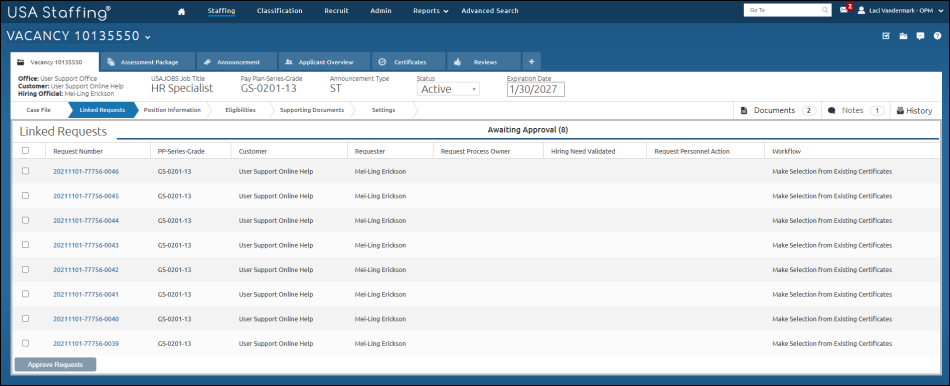Expand the Vacancy 10135550 title dropdown
This screenshot has width=950, height=386.
coord(147,37)
